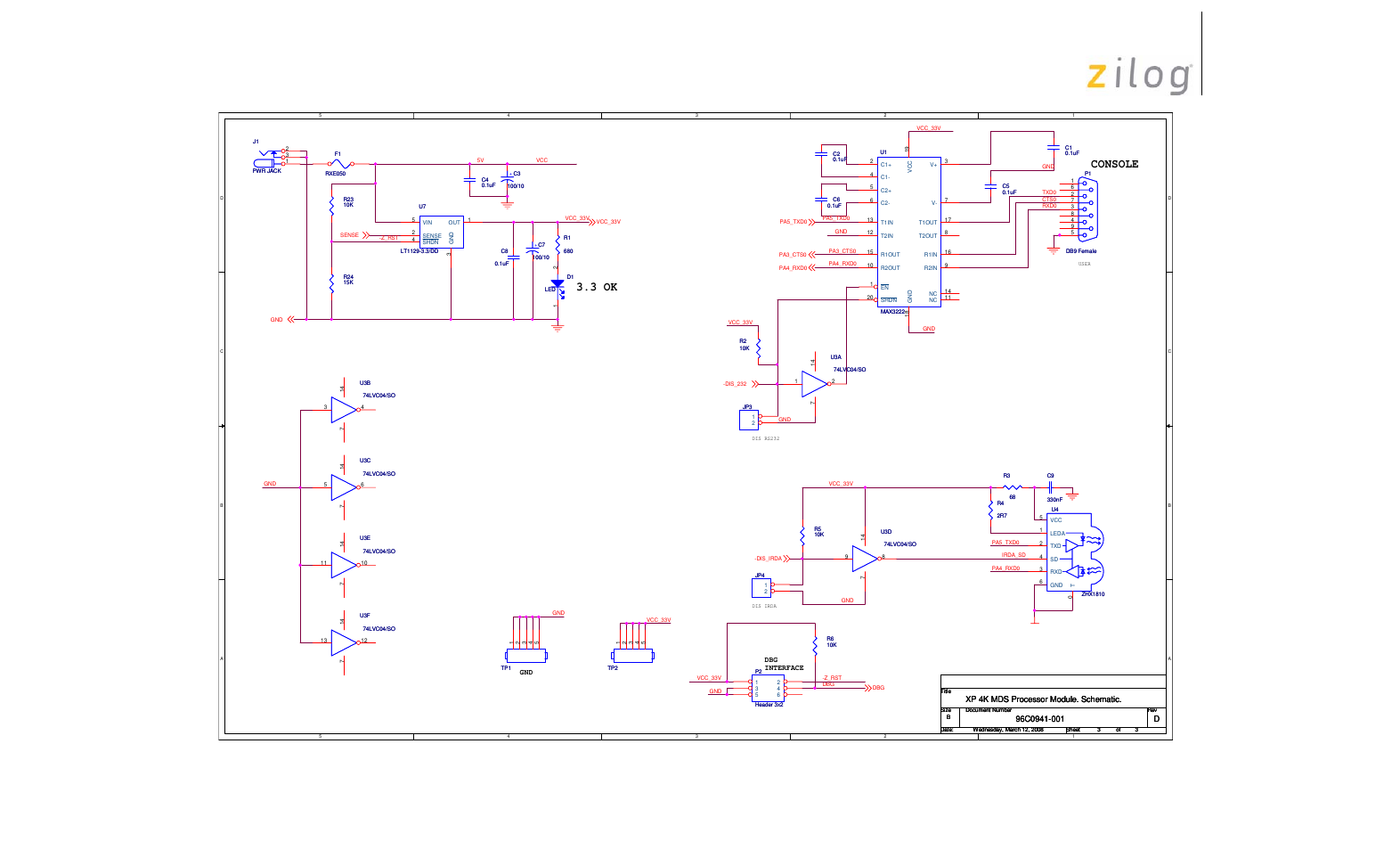This screenshot has height=850, width=1400.
Task: Click resistor R24 15K symbol
Action: [x=331, y=283]
